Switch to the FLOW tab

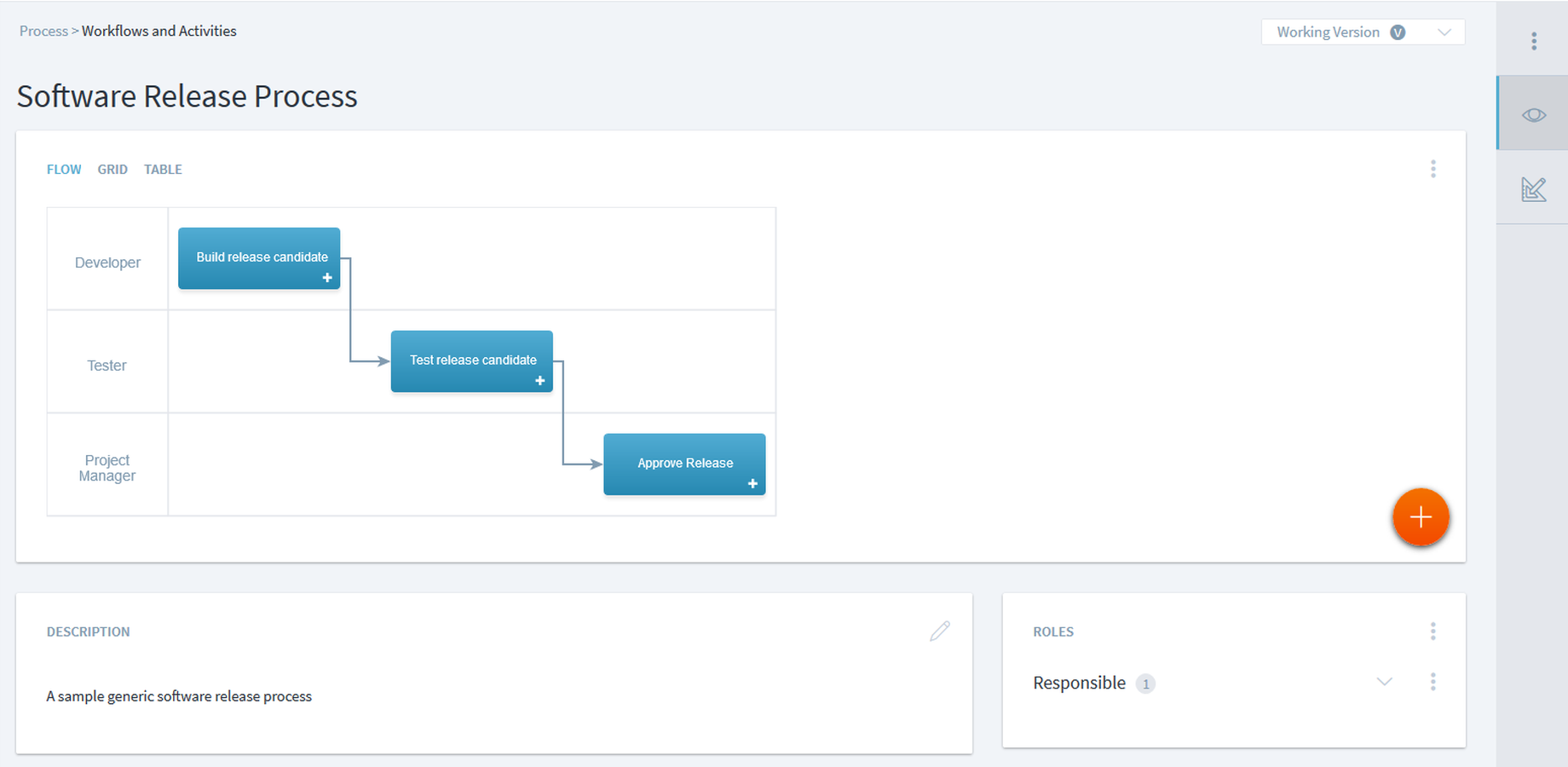pos(64,170)
